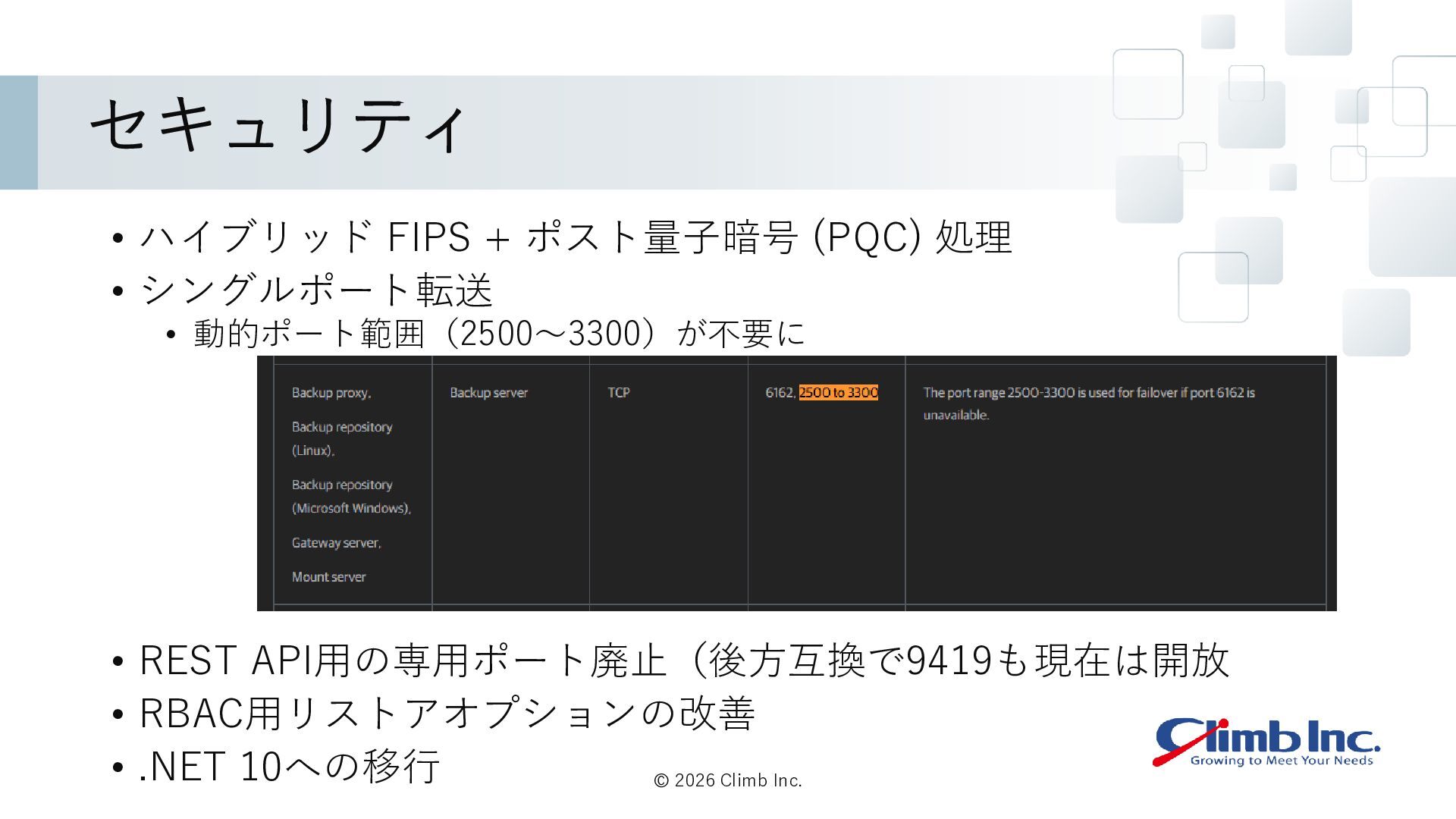The image size is (1456, 819).
Task: Click the .NET 10への移行 bullet
Action: tap(289, 766)
